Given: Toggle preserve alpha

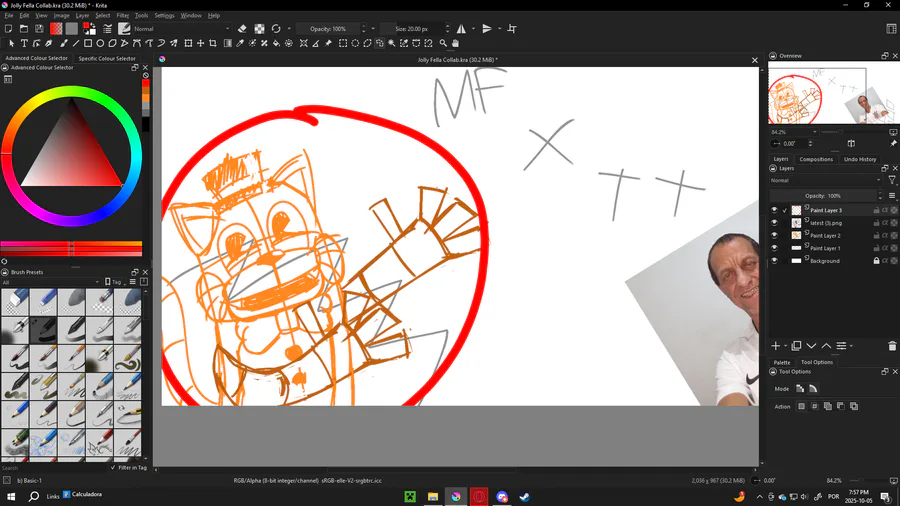Looking at the screenshot, I should [x=259, y=29].
